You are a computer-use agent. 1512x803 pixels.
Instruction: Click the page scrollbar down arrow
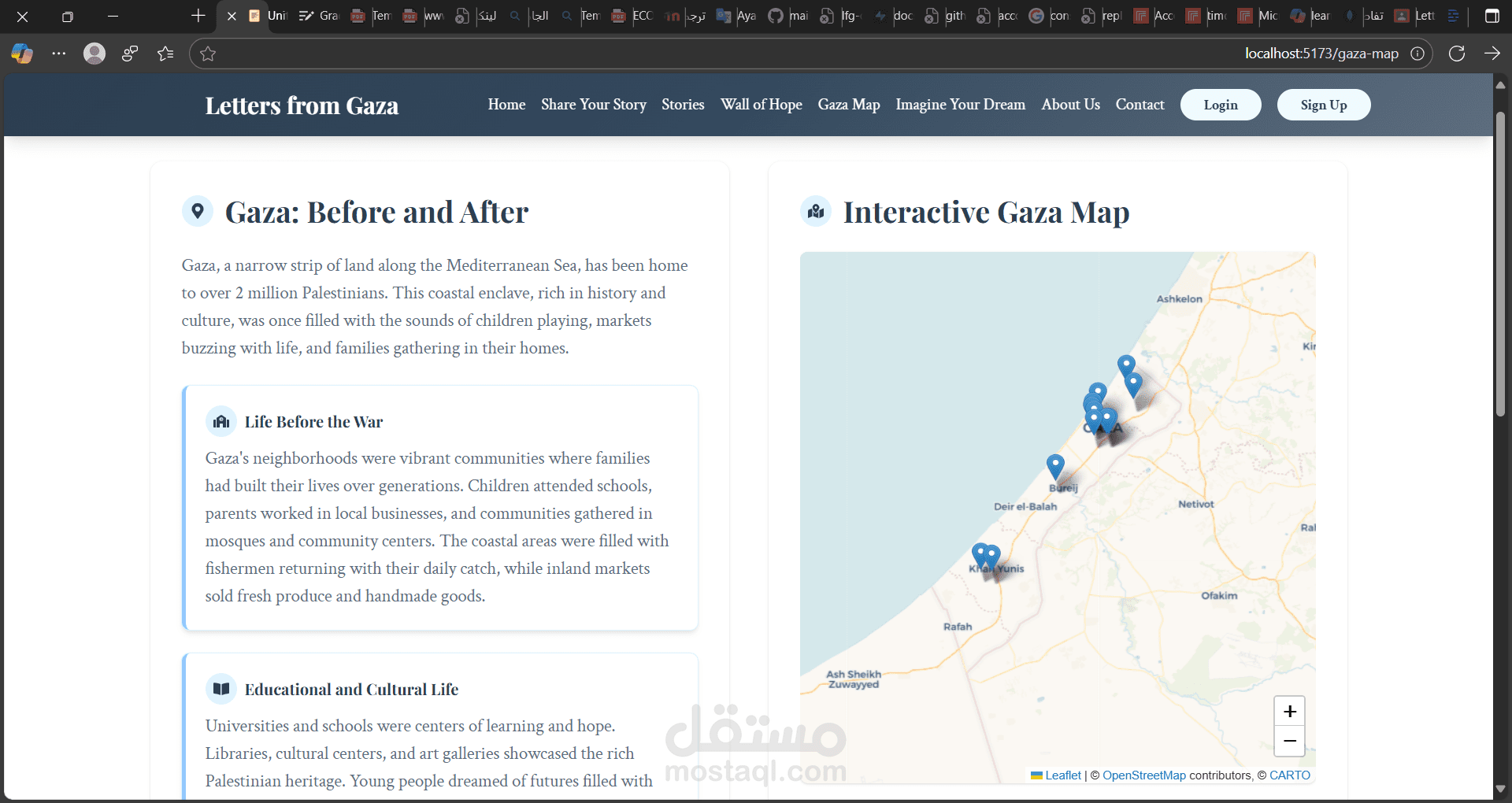pyautogui.click(x=1501, y=789)
